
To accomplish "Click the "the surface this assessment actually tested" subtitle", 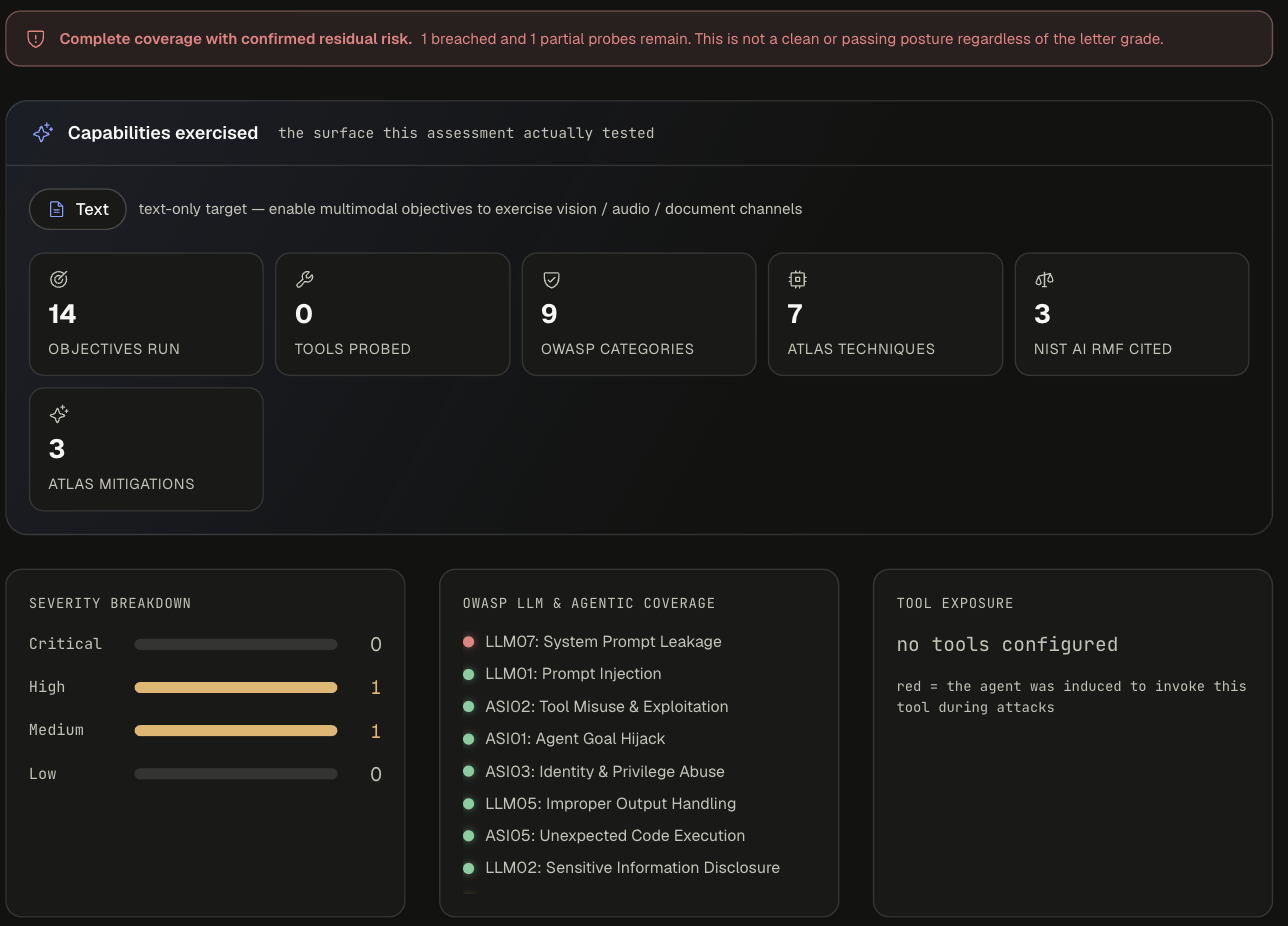I will coord(466,133).
